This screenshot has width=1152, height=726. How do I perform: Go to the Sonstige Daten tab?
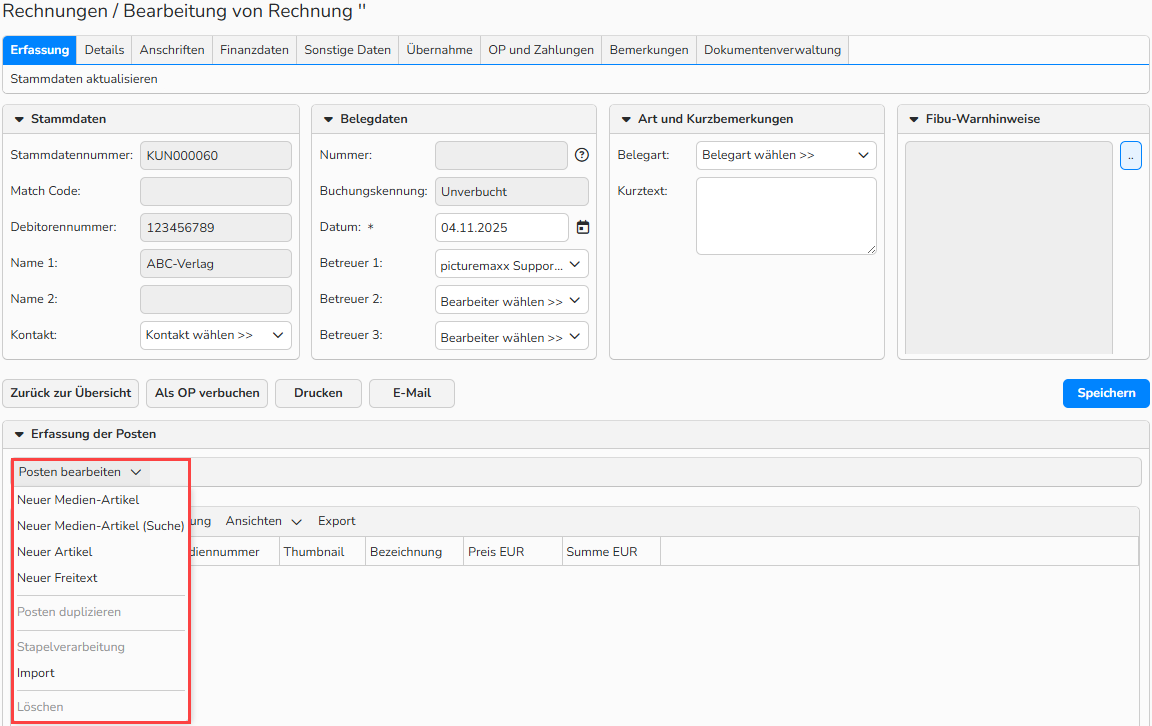[x=348, y=50]
